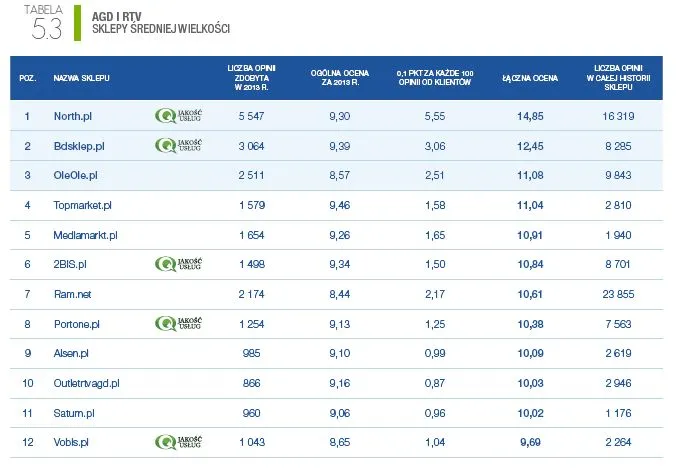Click the Jakość Usług badge beside Bdsklep.pl
Viewport: 676px width, 476px height.
click(x=180, y=146)
